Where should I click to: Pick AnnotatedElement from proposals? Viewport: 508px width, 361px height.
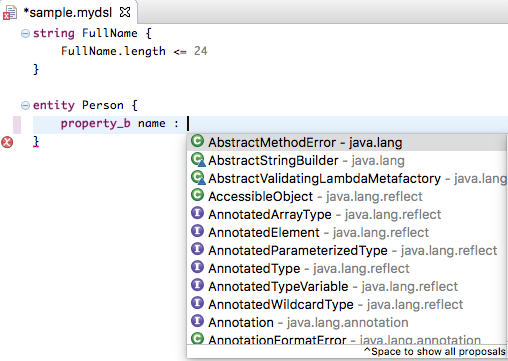pos(347,232)
